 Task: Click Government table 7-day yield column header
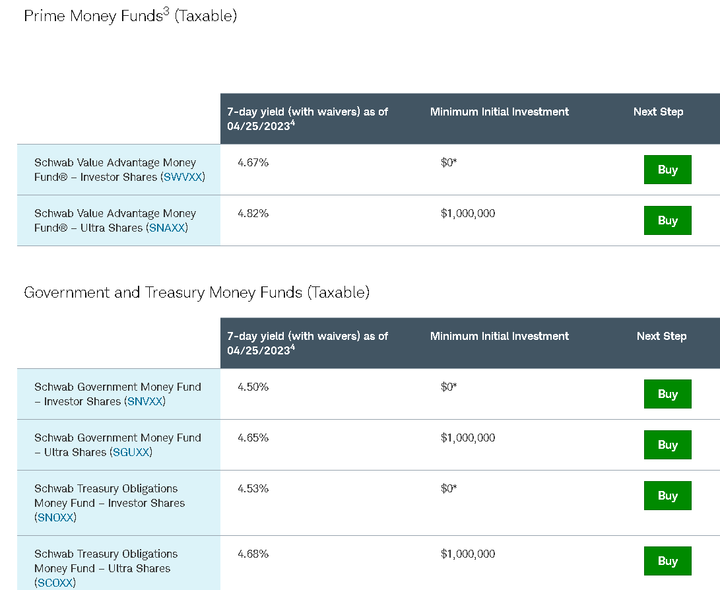coord(307,343)
